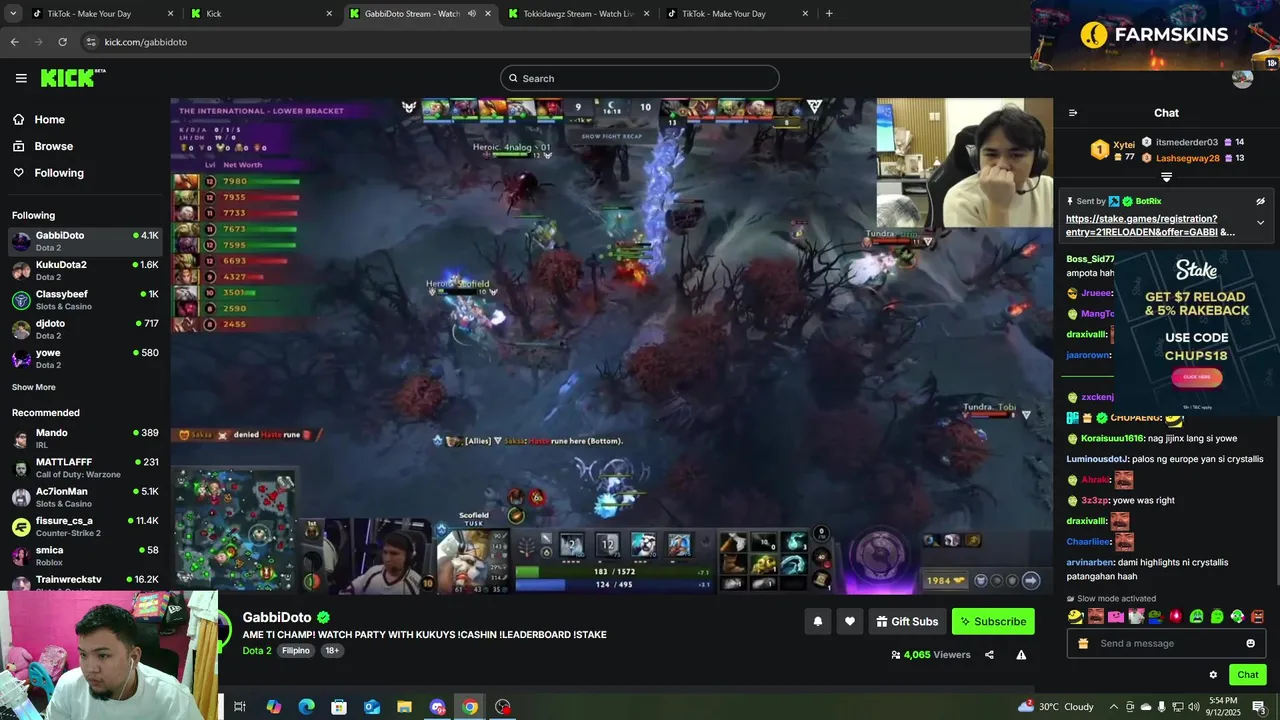Open recommended channel fissure_cs_a
This screenshot has width=1280, height=720.
(x=85, y=526)
